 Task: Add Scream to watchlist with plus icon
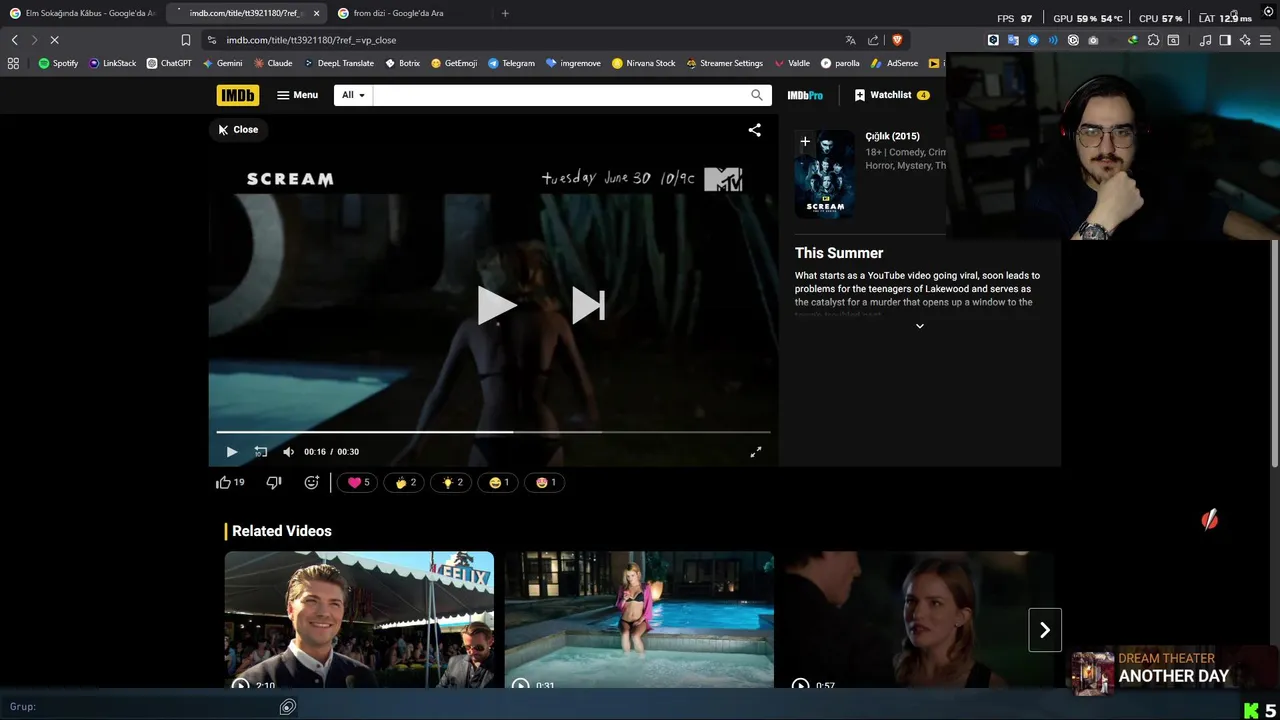tap(805, 142)
